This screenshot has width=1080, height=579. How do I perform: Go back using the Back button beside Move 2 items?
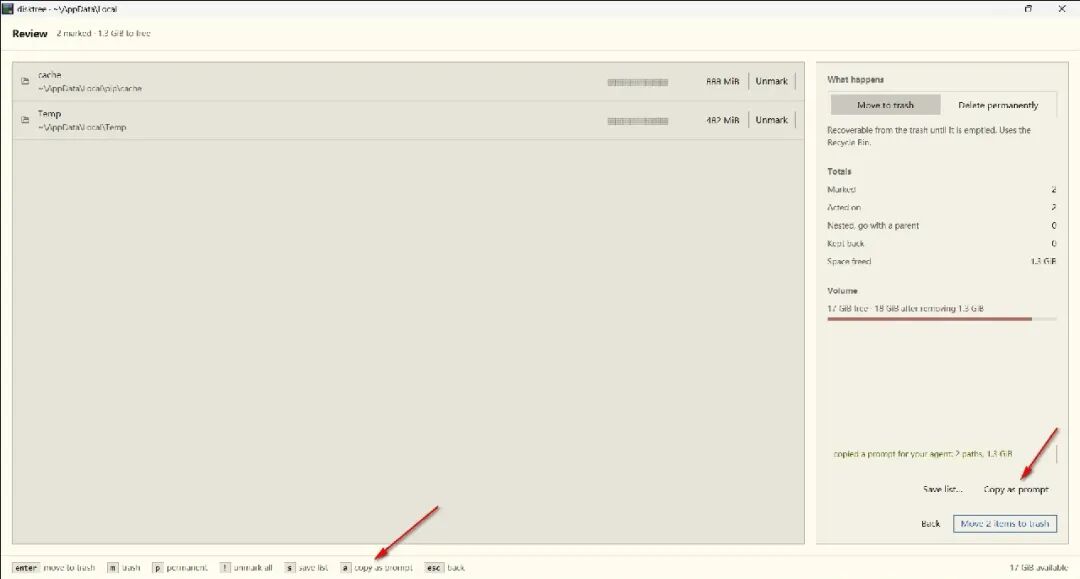click(x=931, y=523)
